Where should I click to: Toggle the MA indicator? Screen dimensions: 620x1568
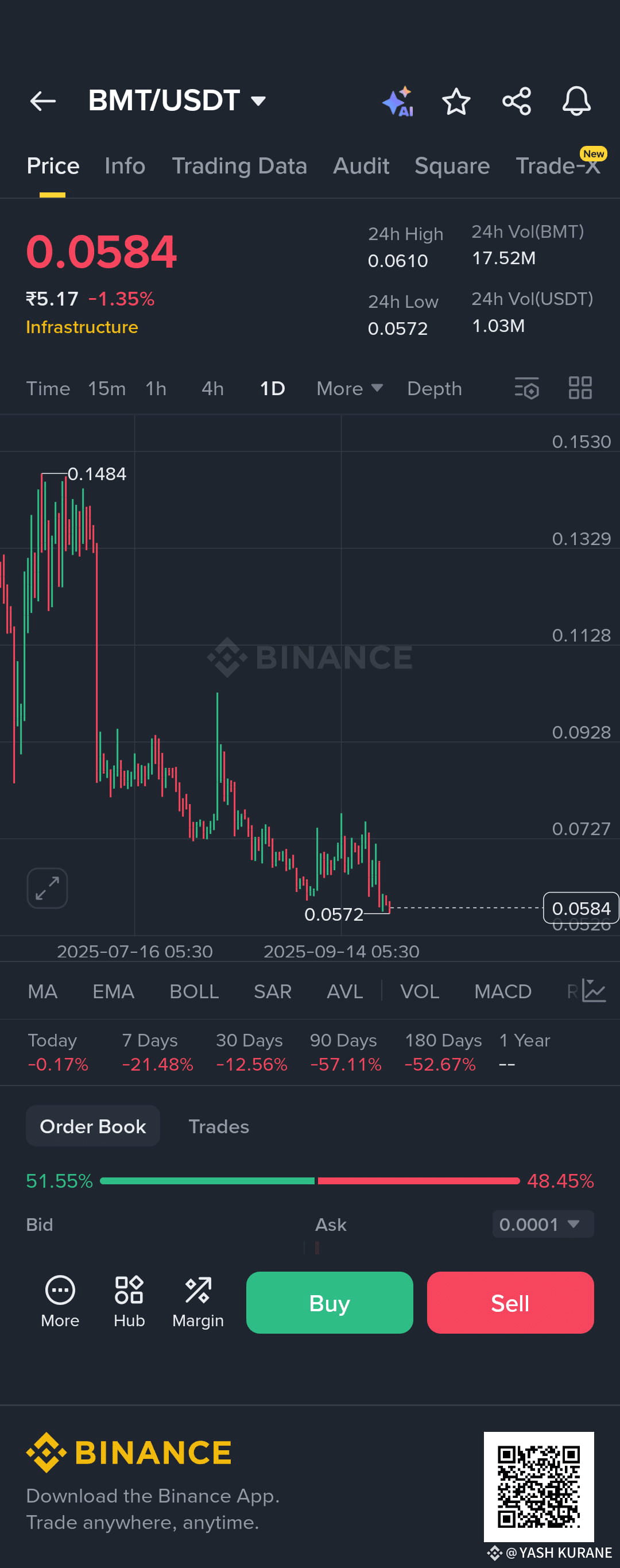(42, 991)
